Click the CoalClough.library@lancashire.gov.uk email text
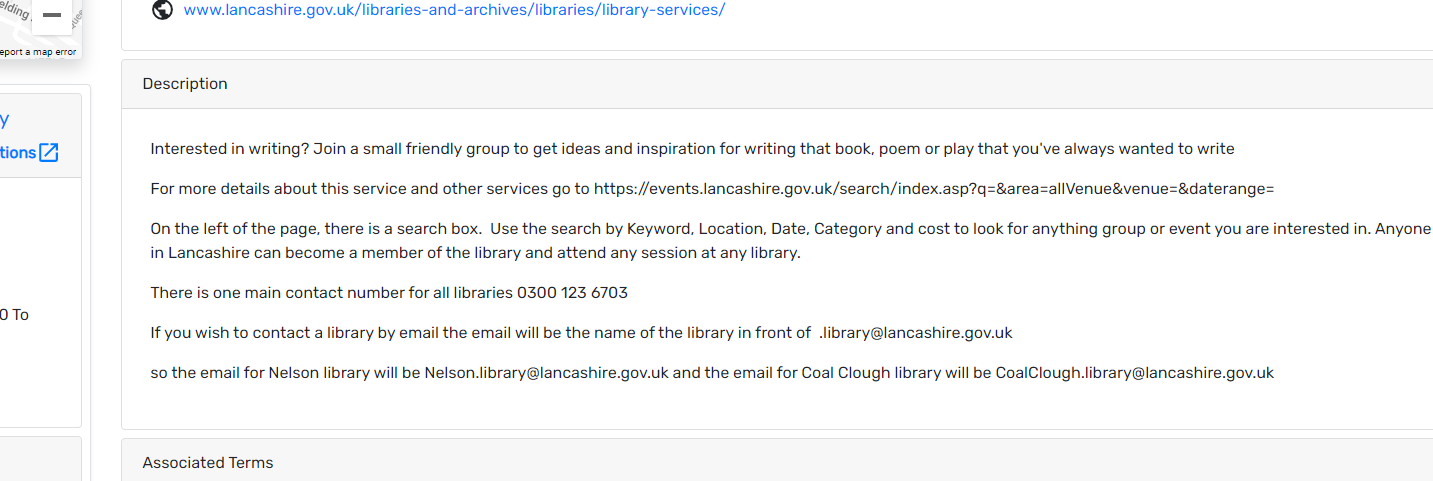Screen dimensions: 1433x481 1134,373
